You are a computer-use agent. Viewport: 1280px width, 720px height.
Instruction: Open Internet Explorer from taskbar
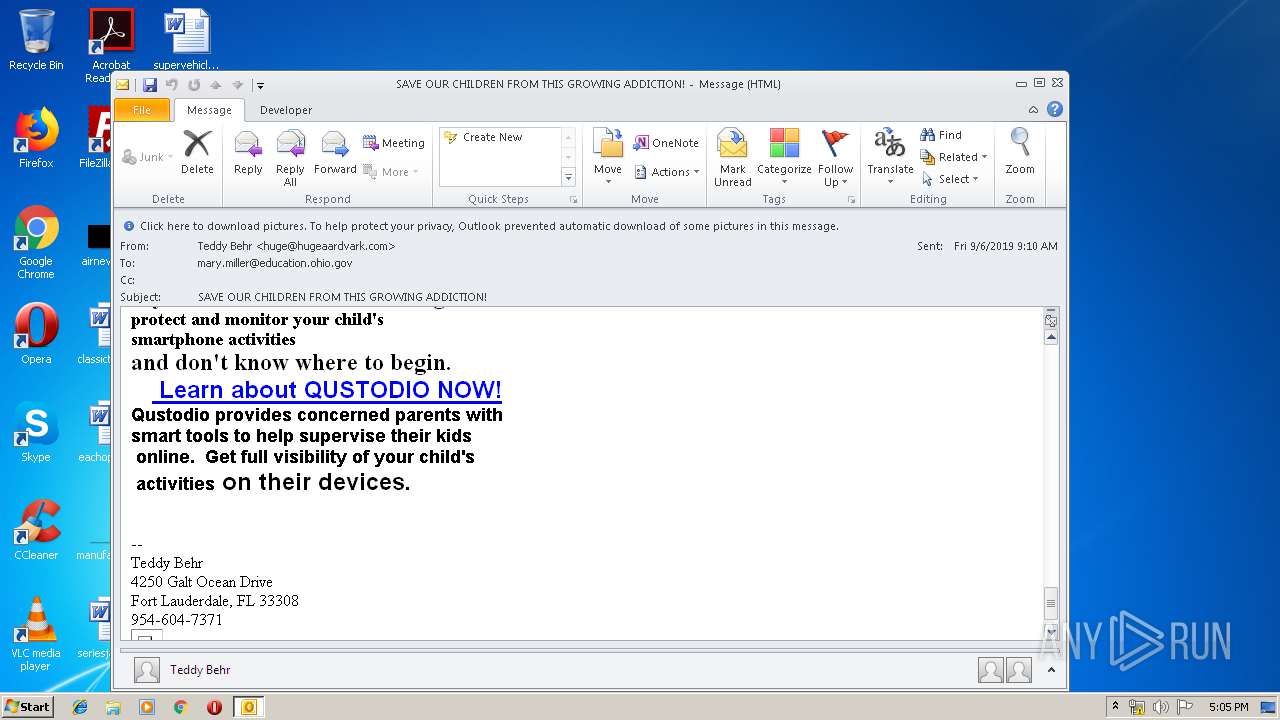tap(80, 707)
